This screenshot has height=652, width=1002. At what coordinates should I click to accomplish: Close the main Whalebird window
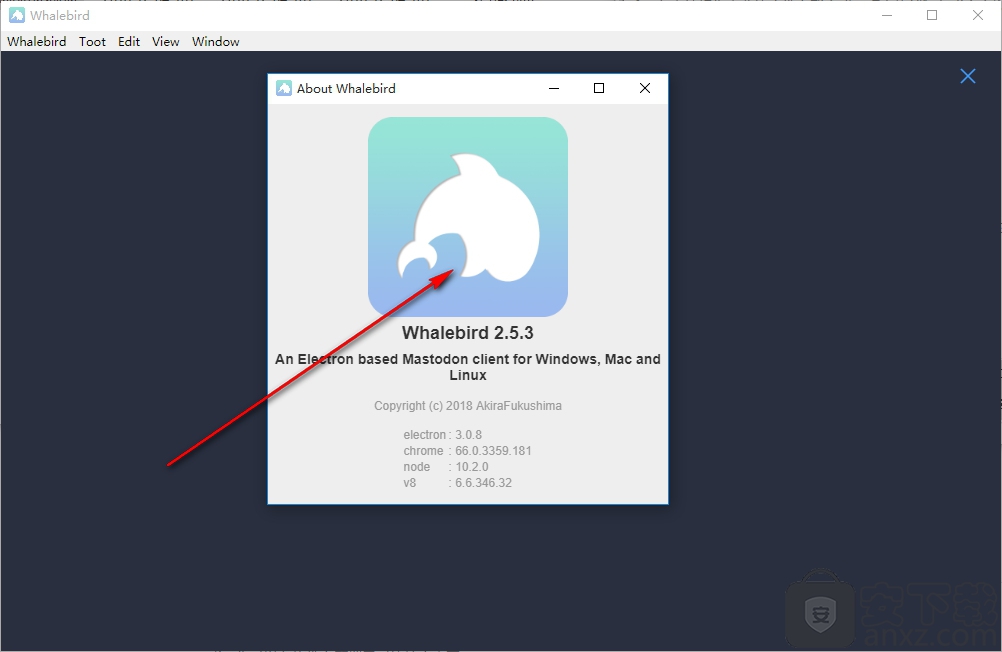[978, 15]
